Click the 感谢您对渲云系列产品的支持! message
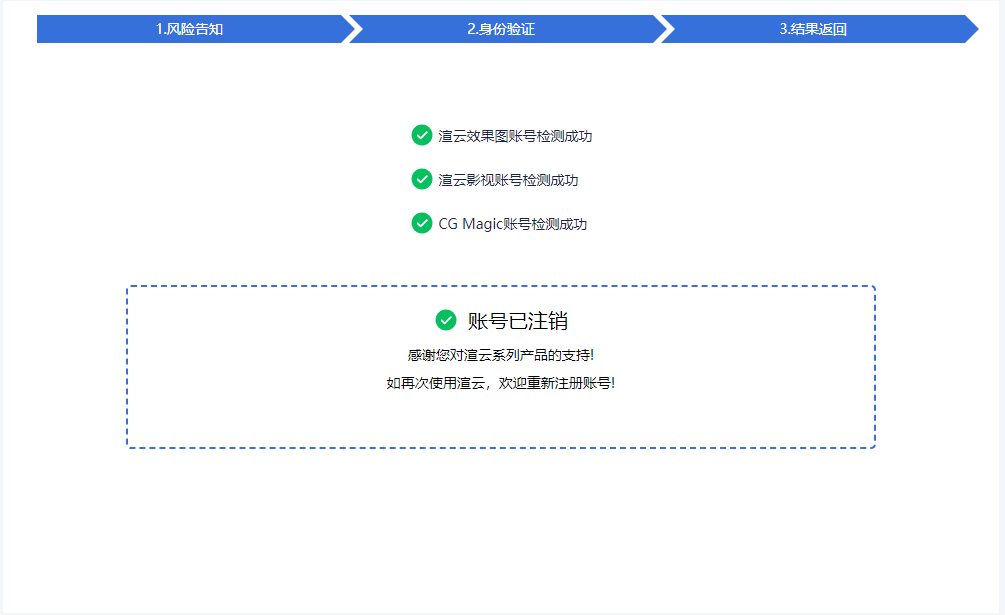This screenshot has height=615, width=1005. pos(501,355)
